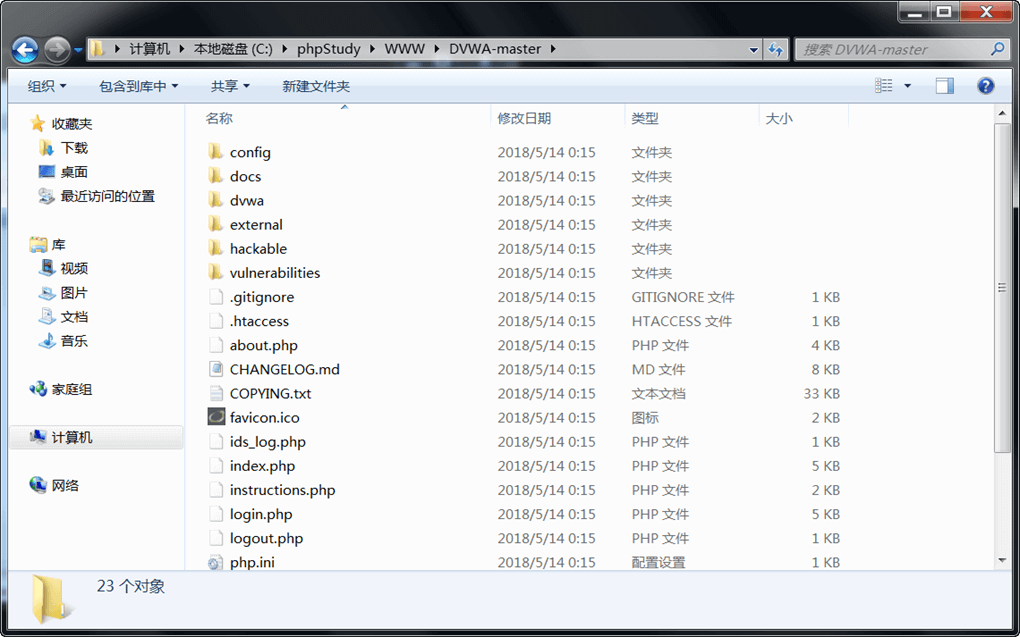1020x637 pixels.
Task: Click the 网络 globe icon
Action: click(38, 485)
